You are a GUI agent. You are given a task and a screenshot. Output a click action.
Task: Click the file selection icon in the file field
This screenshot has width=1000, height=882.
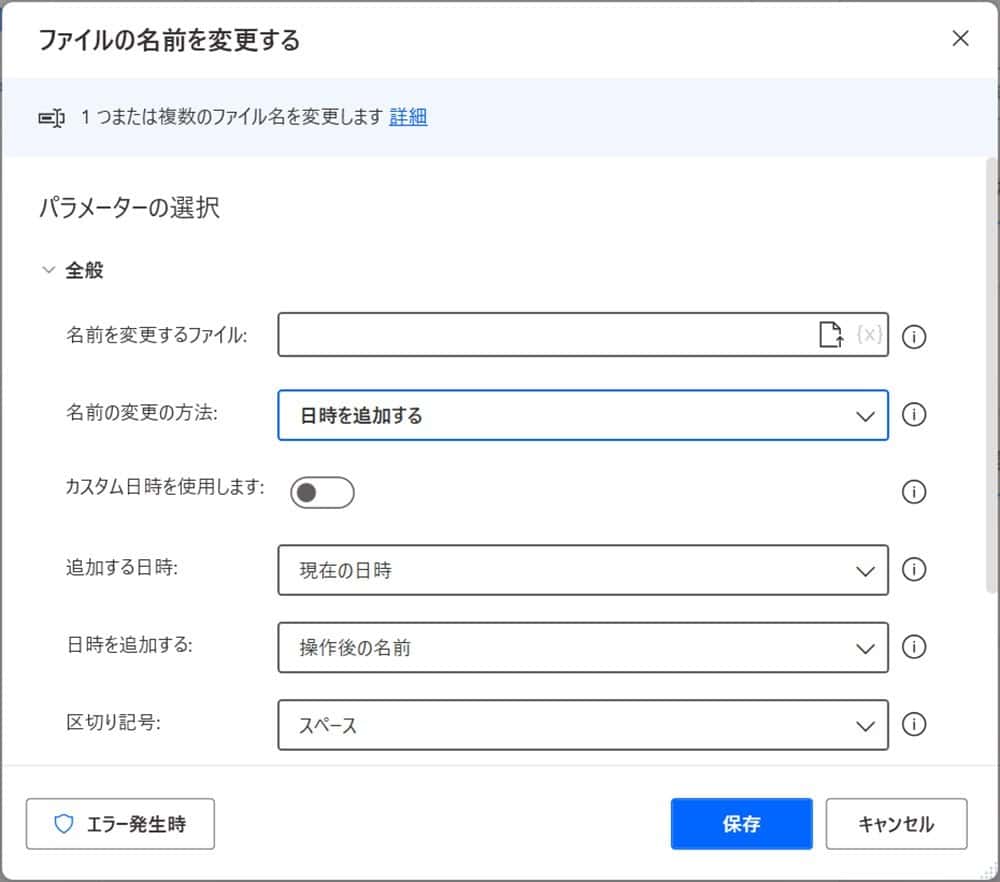click(830, 335)
